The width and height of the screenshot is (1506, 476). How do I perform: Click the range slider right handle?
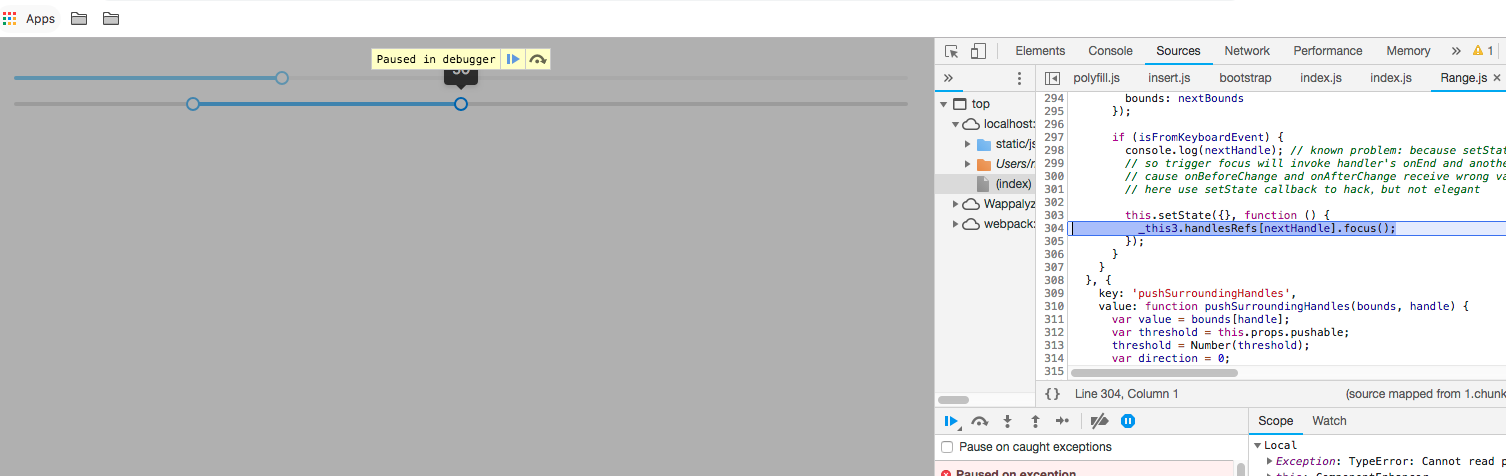tap(461, 104)
